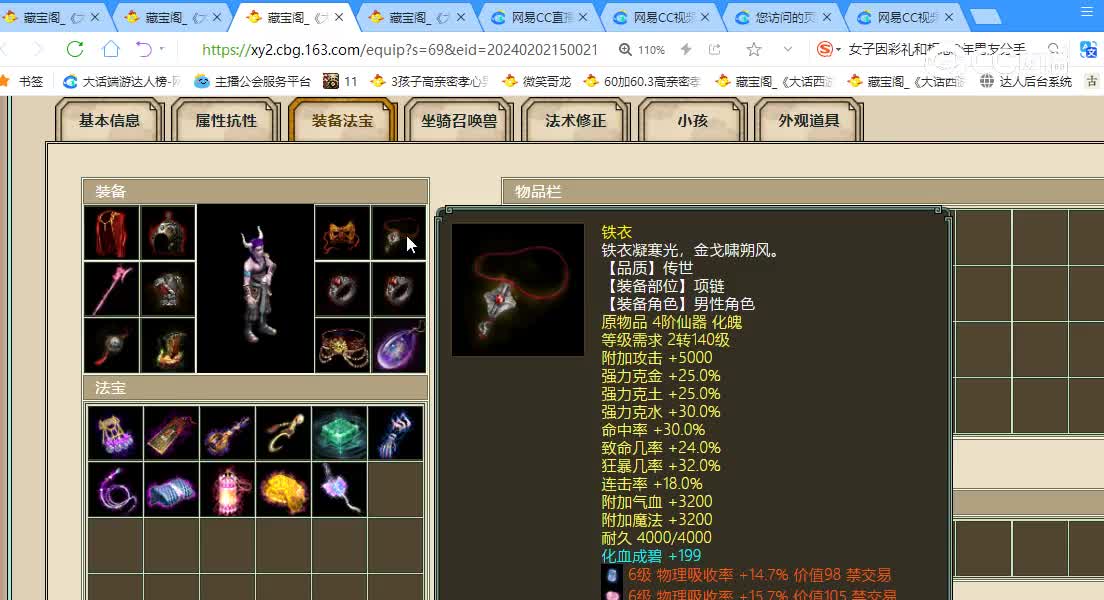Click the blue claw 法宝 icon
Screen dimensions: 1104x600
click(396, 433)
